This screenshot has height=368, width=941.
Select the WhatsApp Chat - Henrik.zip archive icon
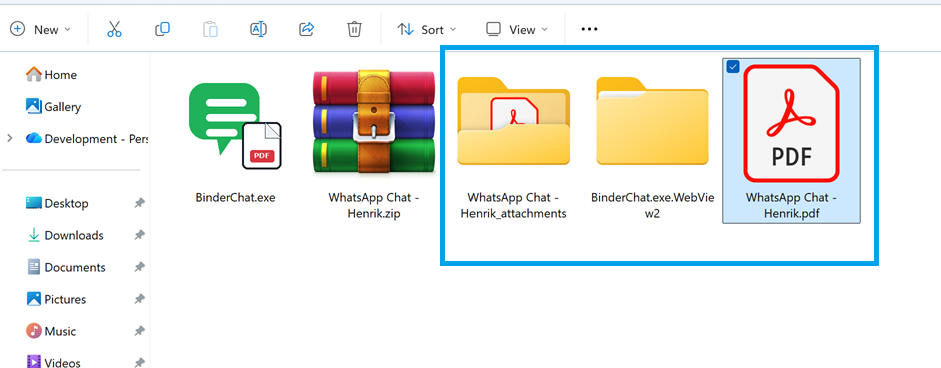(x=374, y=122)
